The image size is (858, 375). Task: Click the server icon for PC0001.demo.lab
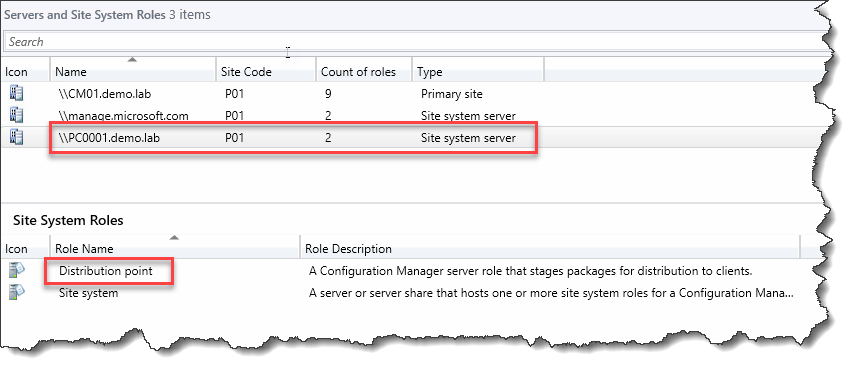[x=16, y=137]
